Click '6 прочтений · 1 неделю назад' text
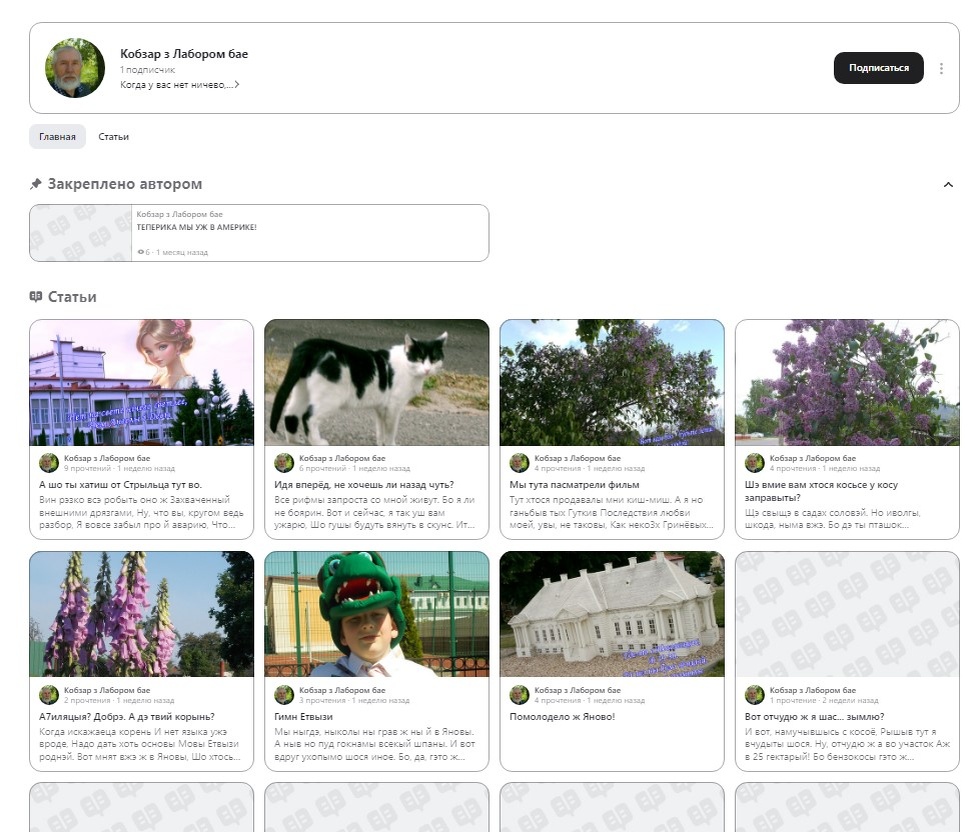The width and height of the screenshot is (978, 832). pyautogui.click(x=354, y=468)
